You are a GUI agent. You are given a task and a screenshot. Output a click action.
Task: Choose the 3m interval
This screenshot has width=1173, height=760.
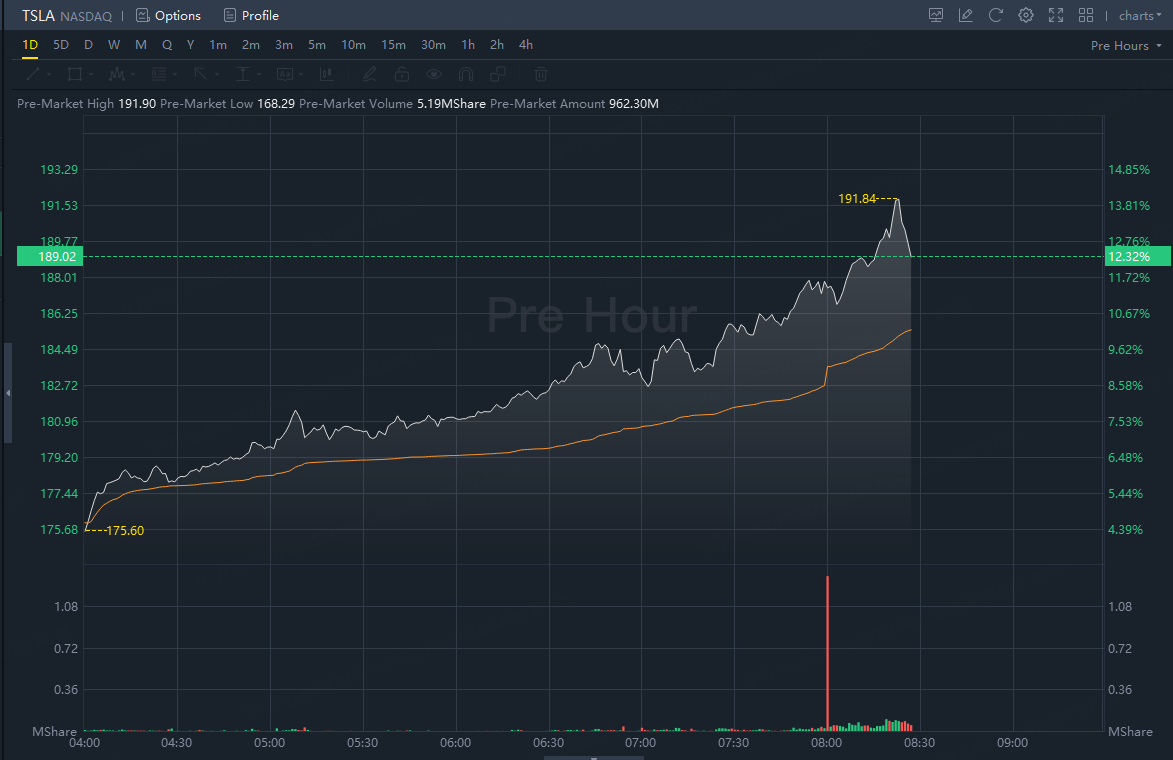point(284,45)
